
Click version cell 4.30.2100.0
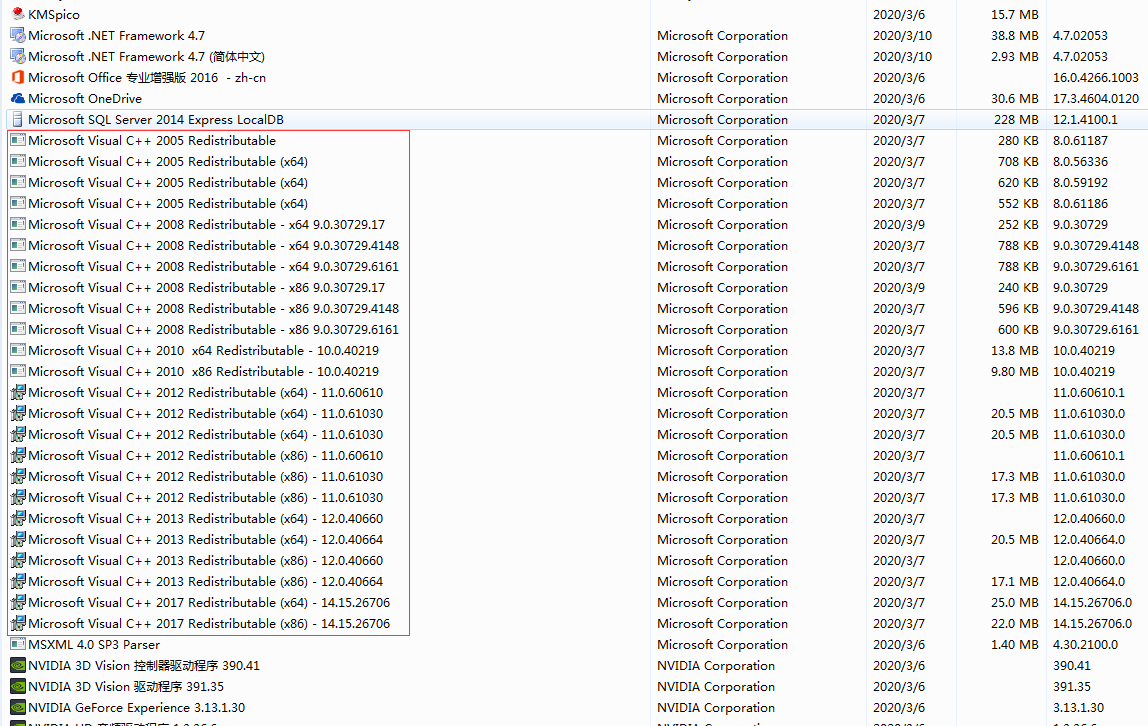tap(1085, 644)
